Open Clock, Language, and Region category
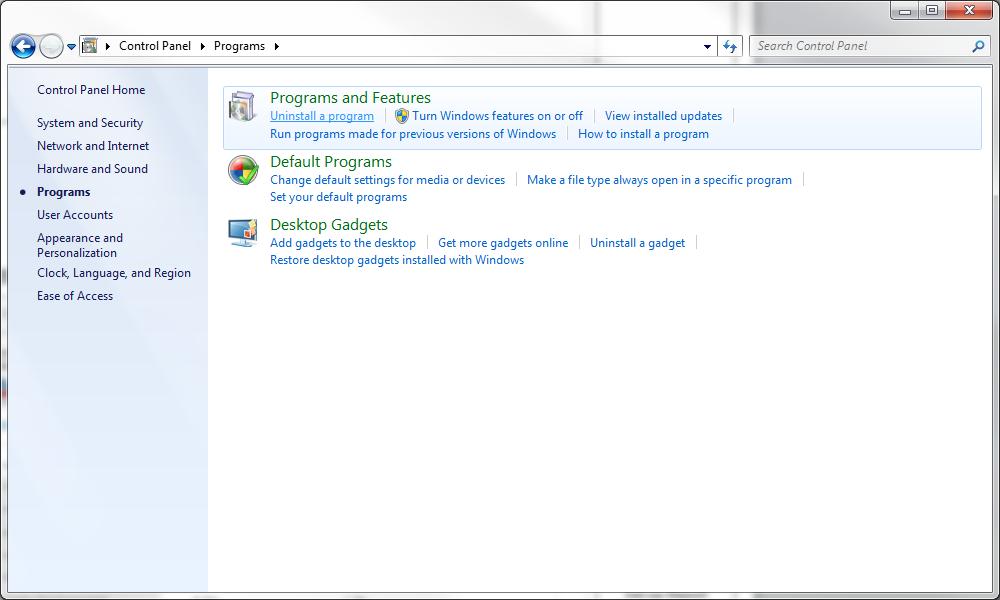Image resolution: width=1000 pixels, height=600 pixels. 114,273
